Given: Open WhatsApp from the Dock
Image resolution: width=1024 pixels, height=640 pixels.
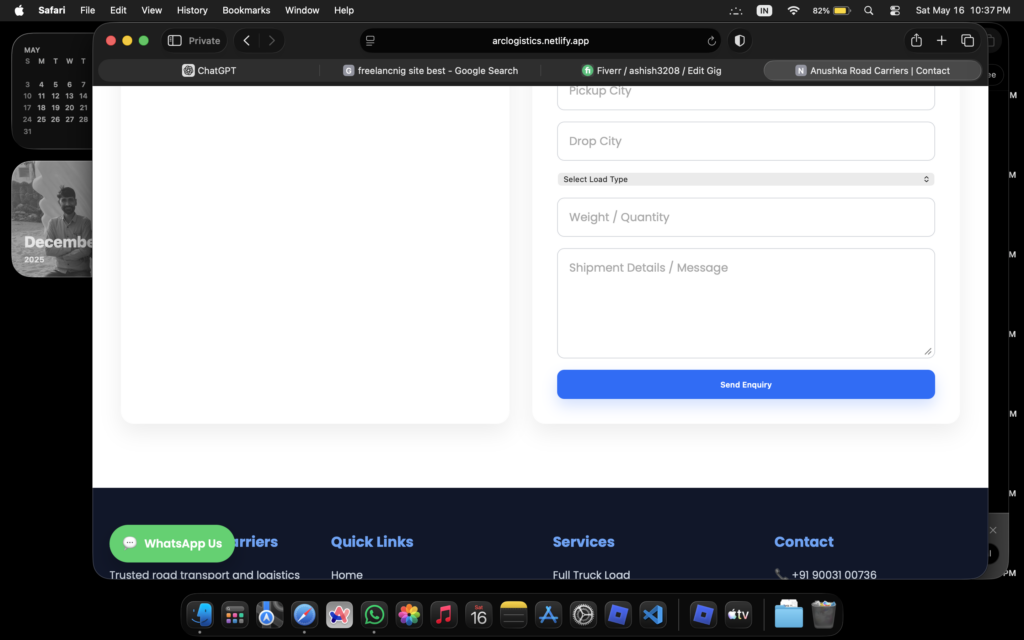Looking at the screenshot, I should (374, 615).
